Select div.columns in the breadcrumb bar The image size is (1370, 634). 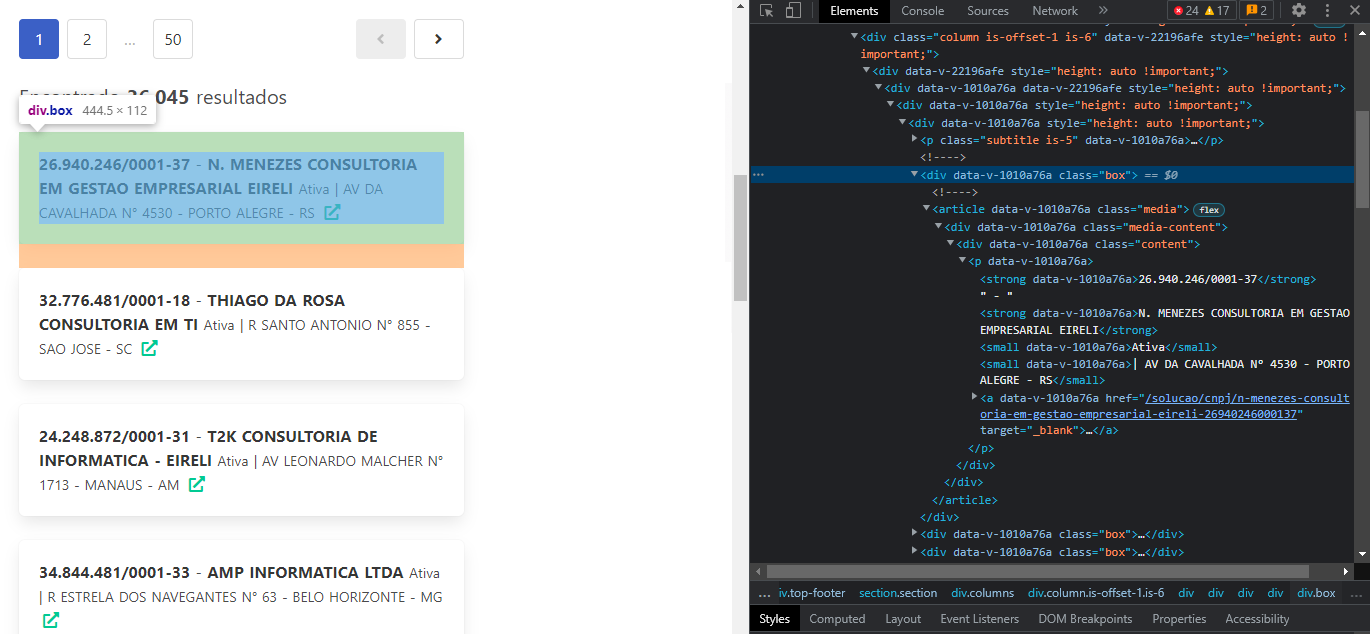point(982,592)
